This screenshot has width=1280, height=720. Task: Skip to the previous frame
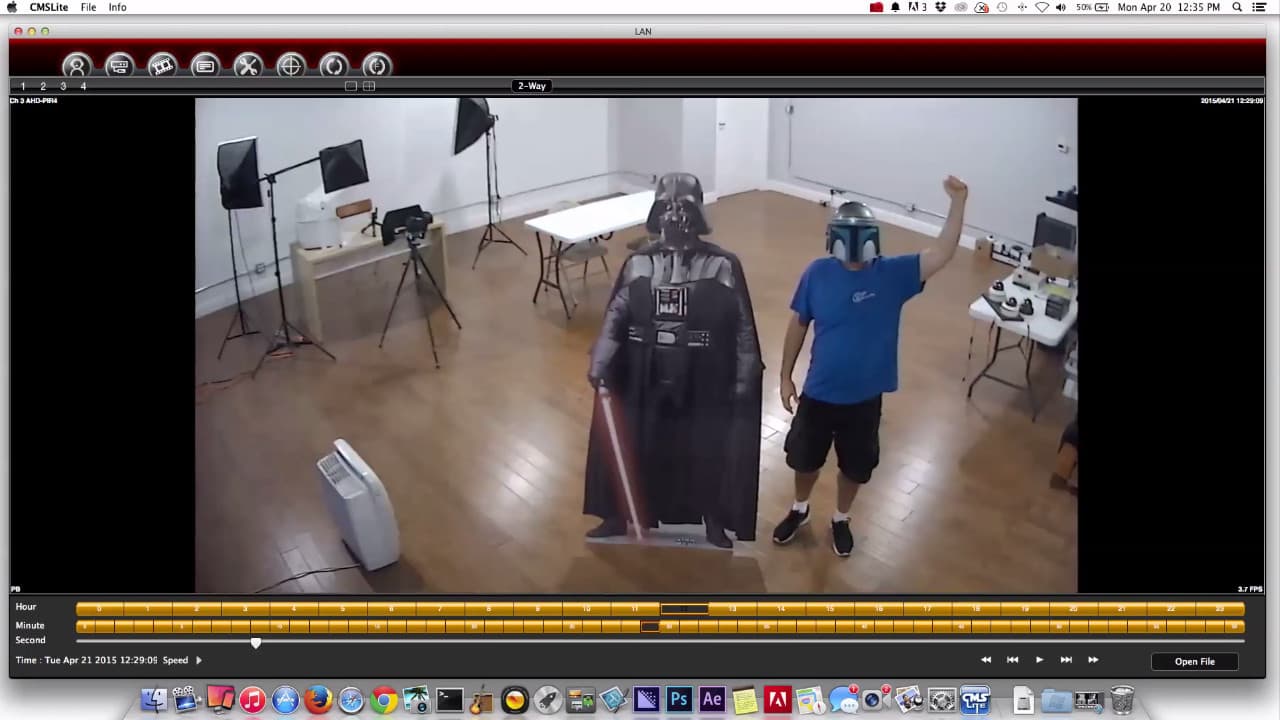tap(1012, 660)
